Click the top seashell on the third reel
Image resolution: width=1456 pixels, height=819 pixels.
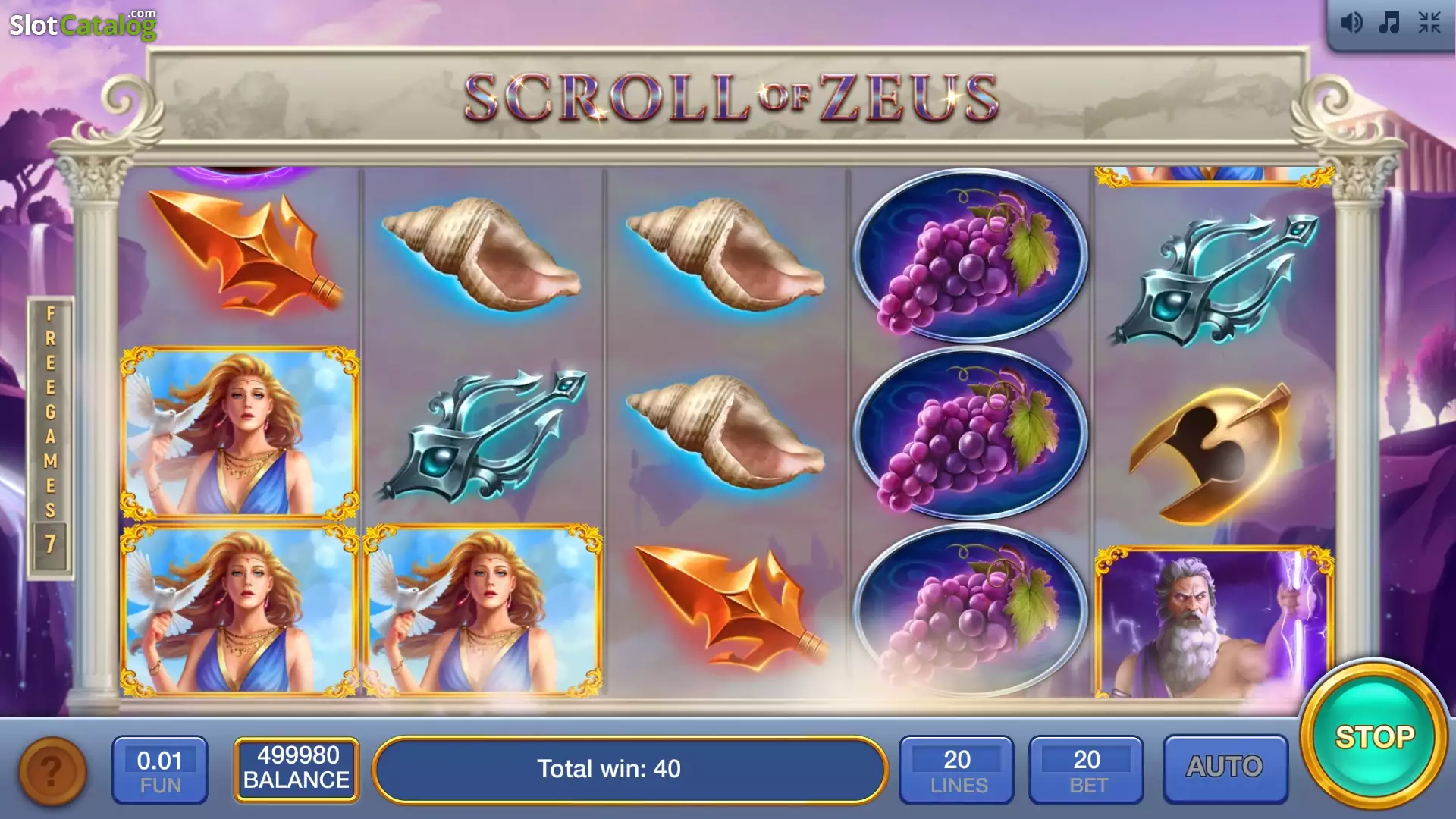726,254
